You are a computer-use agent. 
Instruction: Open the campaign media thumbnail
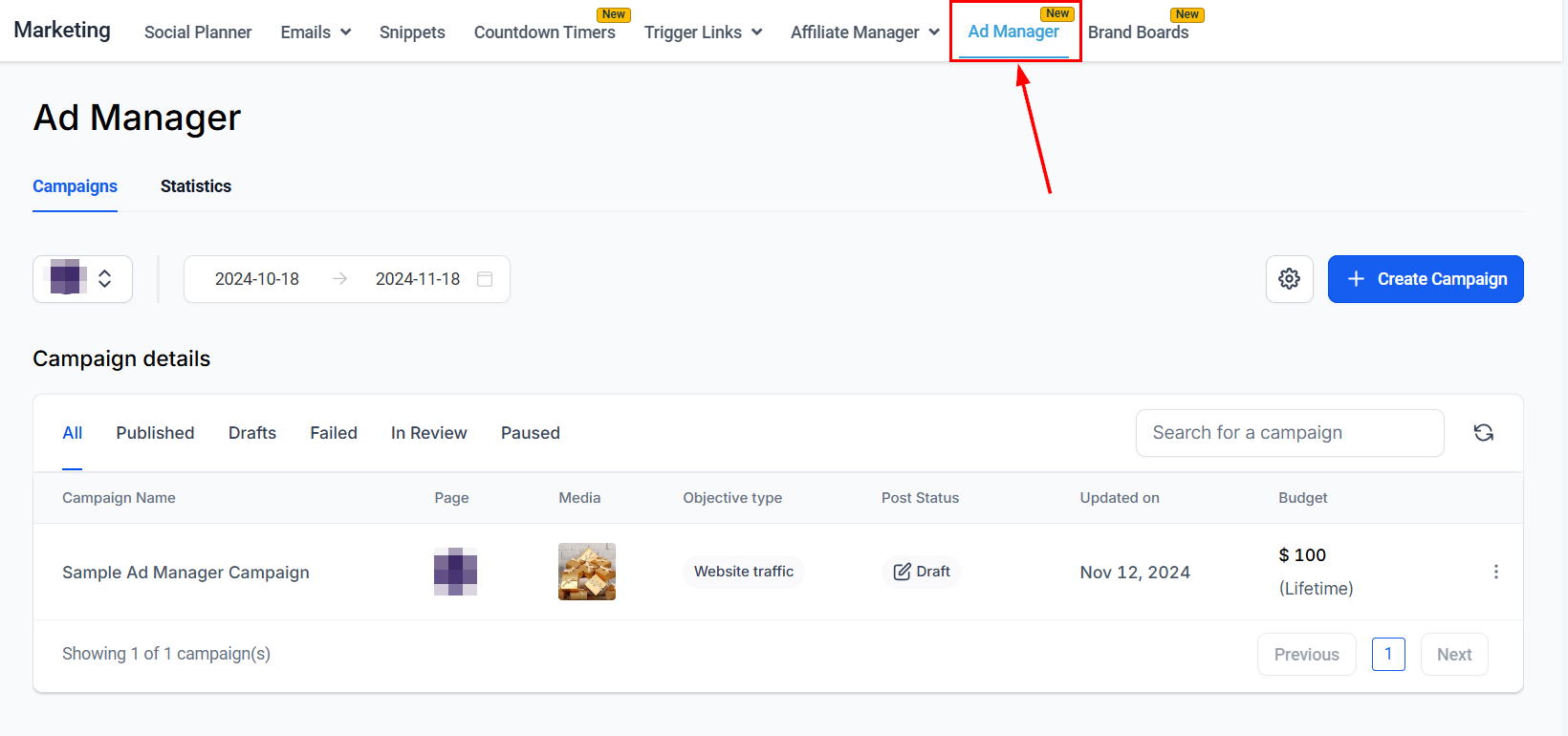586,572
